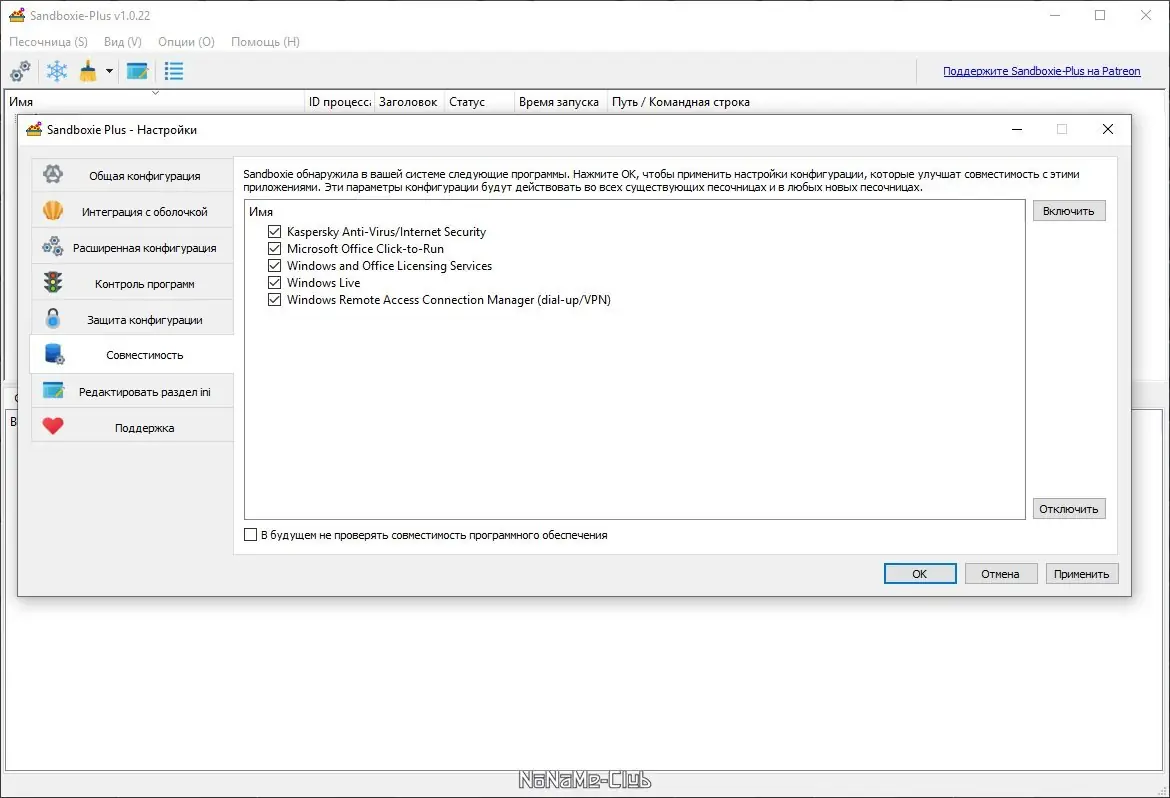Open the Помощь (H) menu
Screen dimensions: 1170x798
266,42
